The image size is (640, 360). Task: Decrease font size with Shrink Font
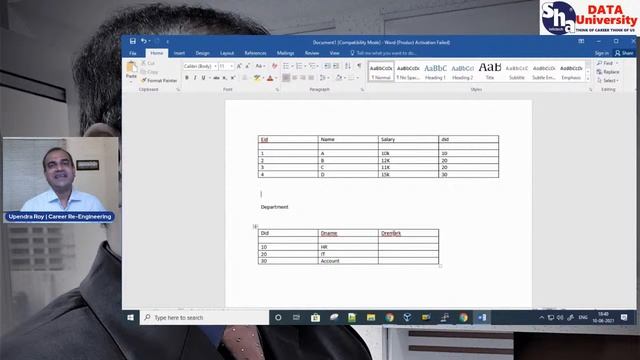(247, 66)
